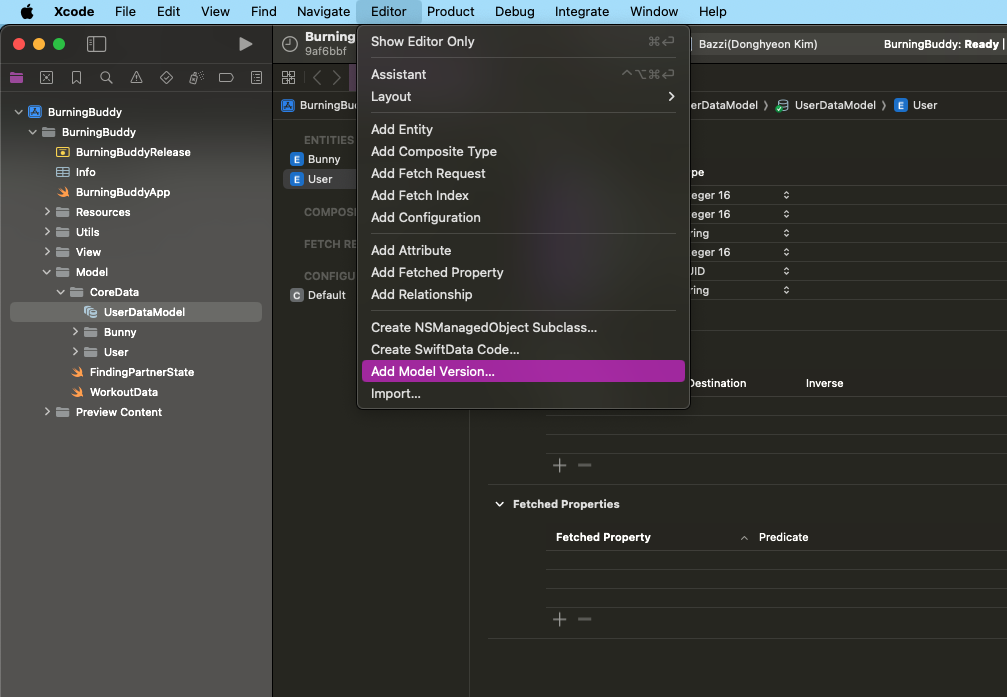Open the Test navigator diamond icon
The height and width of the screenshot is (697, 1007).
(x=166, y=78)
